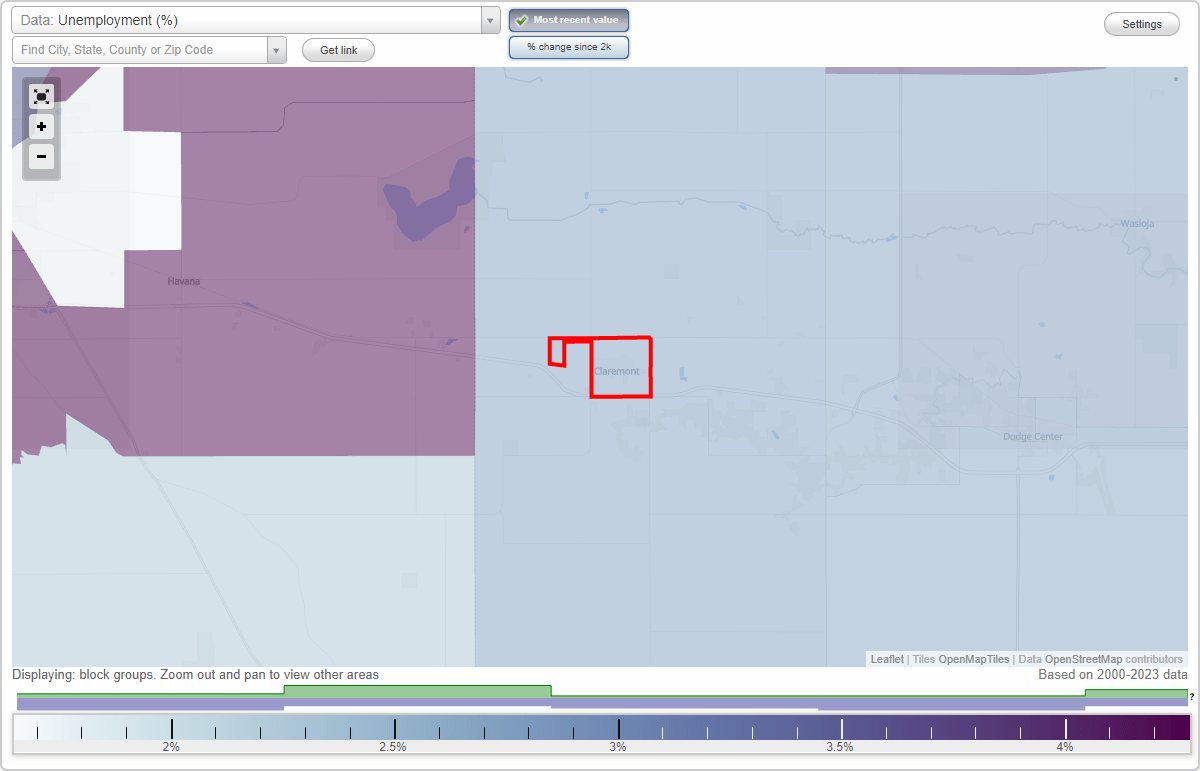Zoom out with the minus button
Image resolution: width=1200 pixels, height=771 pixels.
pos(41,156)
